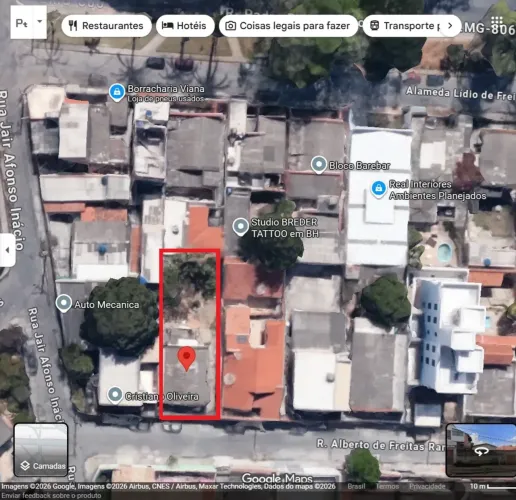Show more category chips with arrow
Image resolution: width=516 pixels, height=500 pixels.
[450, 26]
